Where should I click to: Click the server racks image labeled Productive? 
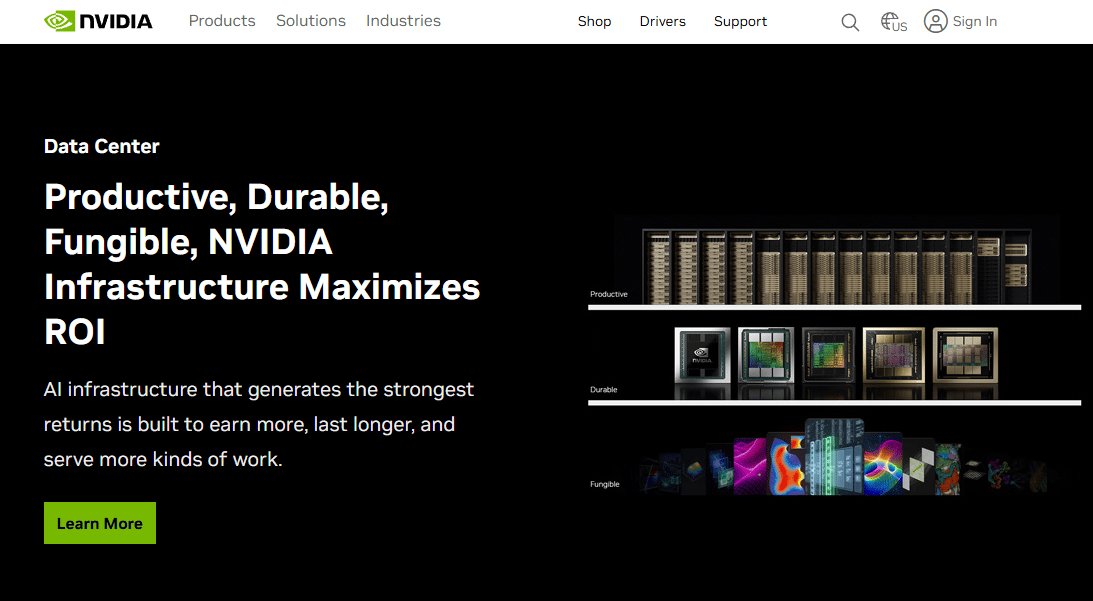(x=836, y=266)
